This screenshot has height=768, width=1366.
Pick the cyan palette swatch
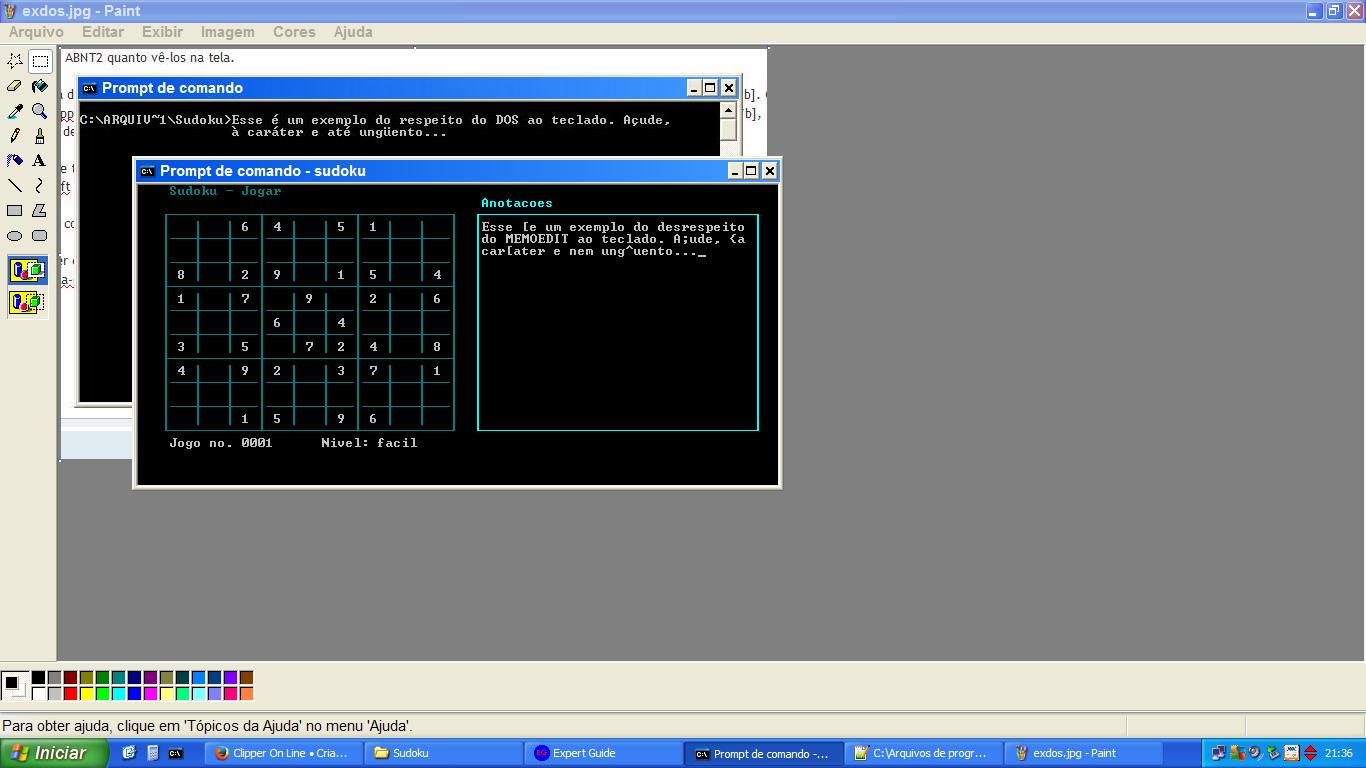coord(118,694)
